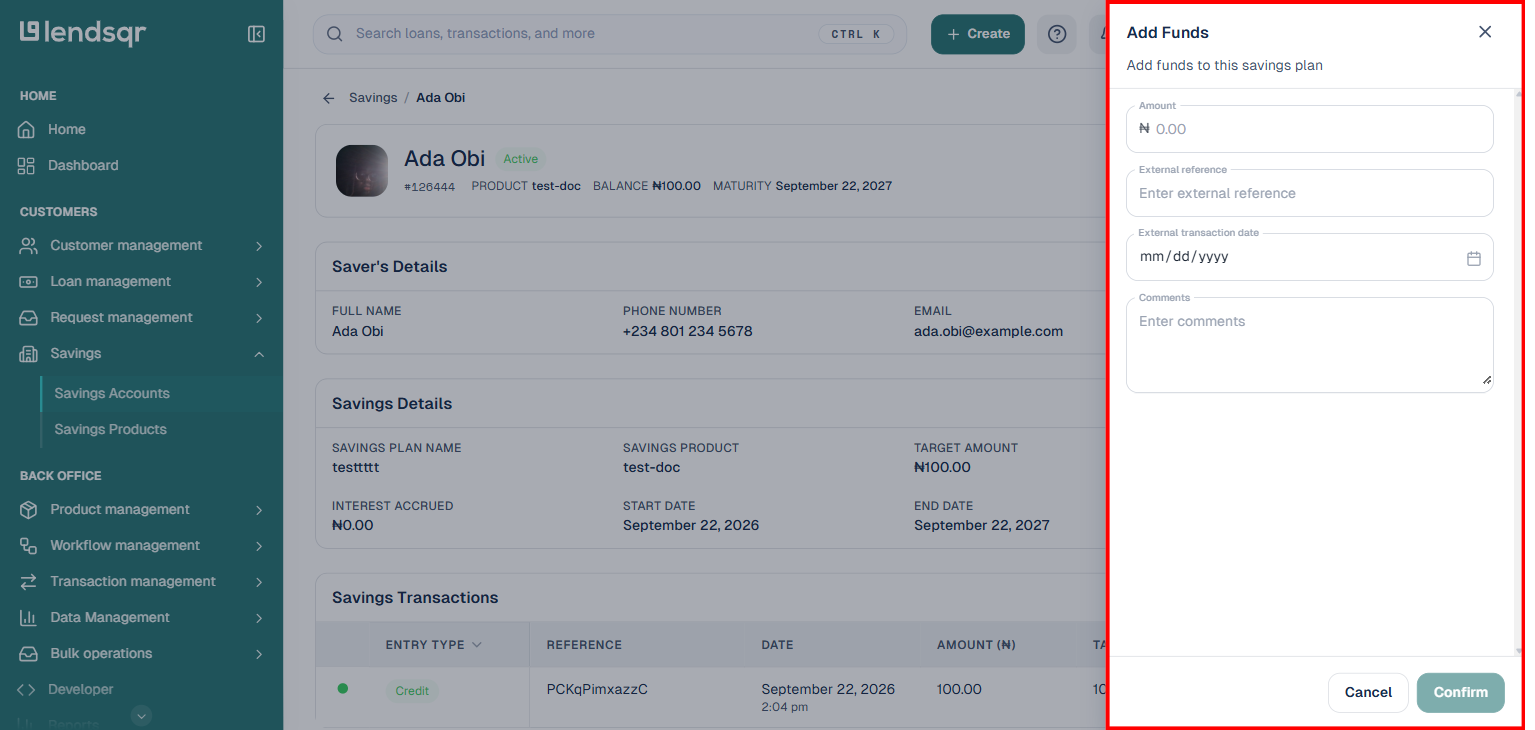Click the Product management box icon
The height and width of the screenshot is (730, 1535).
29,509
